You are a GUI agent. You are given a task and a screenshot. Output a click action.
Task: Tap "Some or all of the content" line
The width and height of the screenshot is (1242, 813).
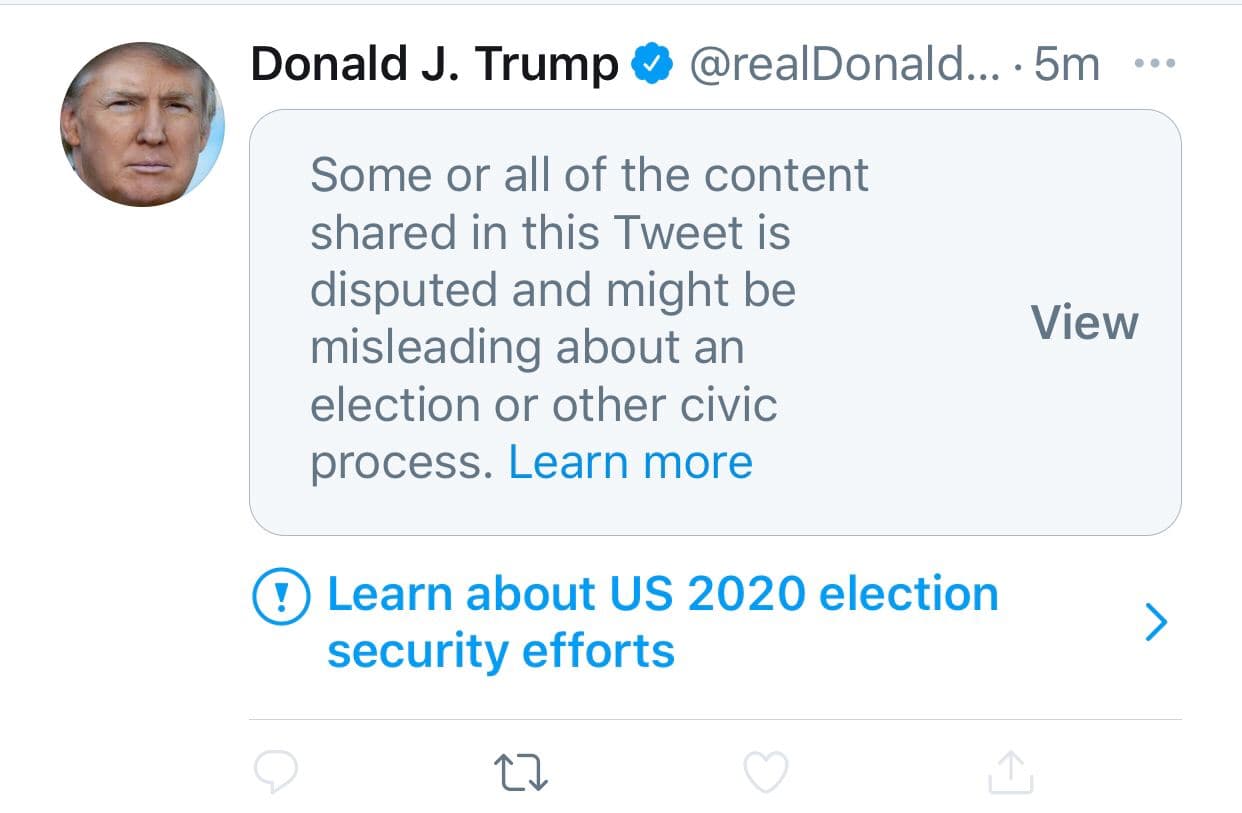click(x=589, y=175)
